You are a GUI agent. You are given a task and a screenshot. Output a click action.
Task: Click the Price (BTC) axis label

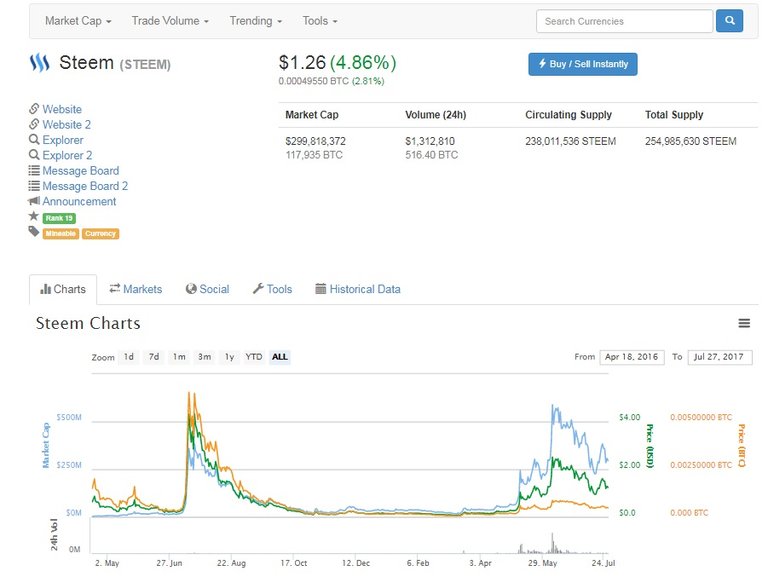click(x=742, y=446)
